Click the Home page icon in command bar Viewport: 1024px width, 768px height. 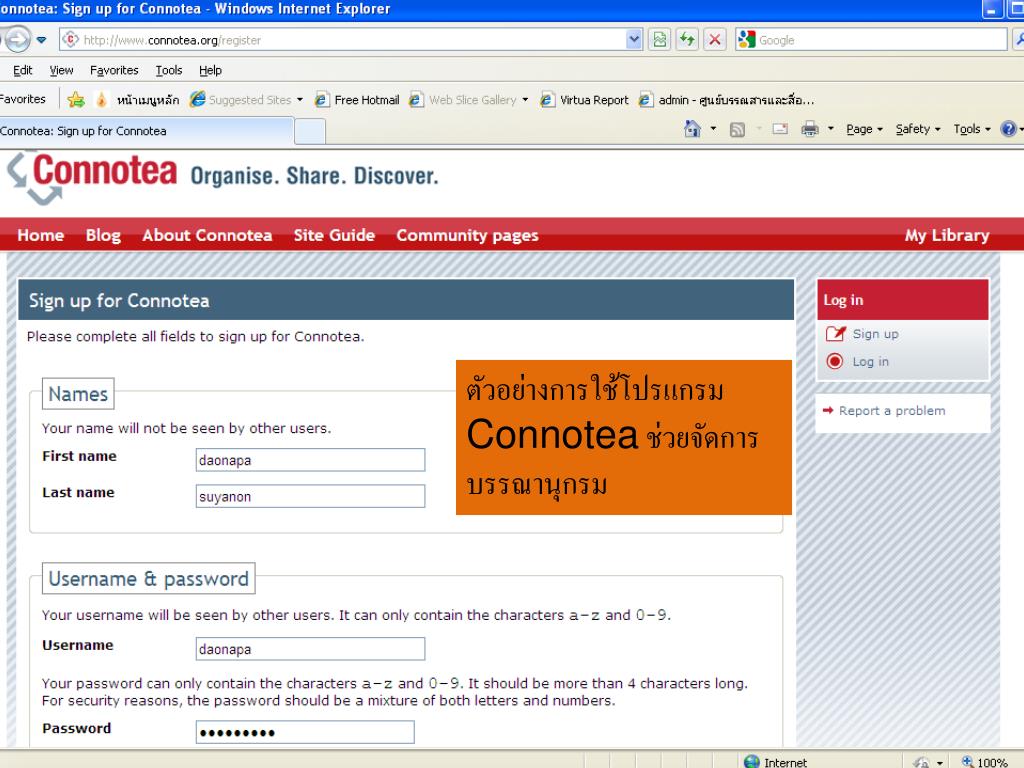692,129
